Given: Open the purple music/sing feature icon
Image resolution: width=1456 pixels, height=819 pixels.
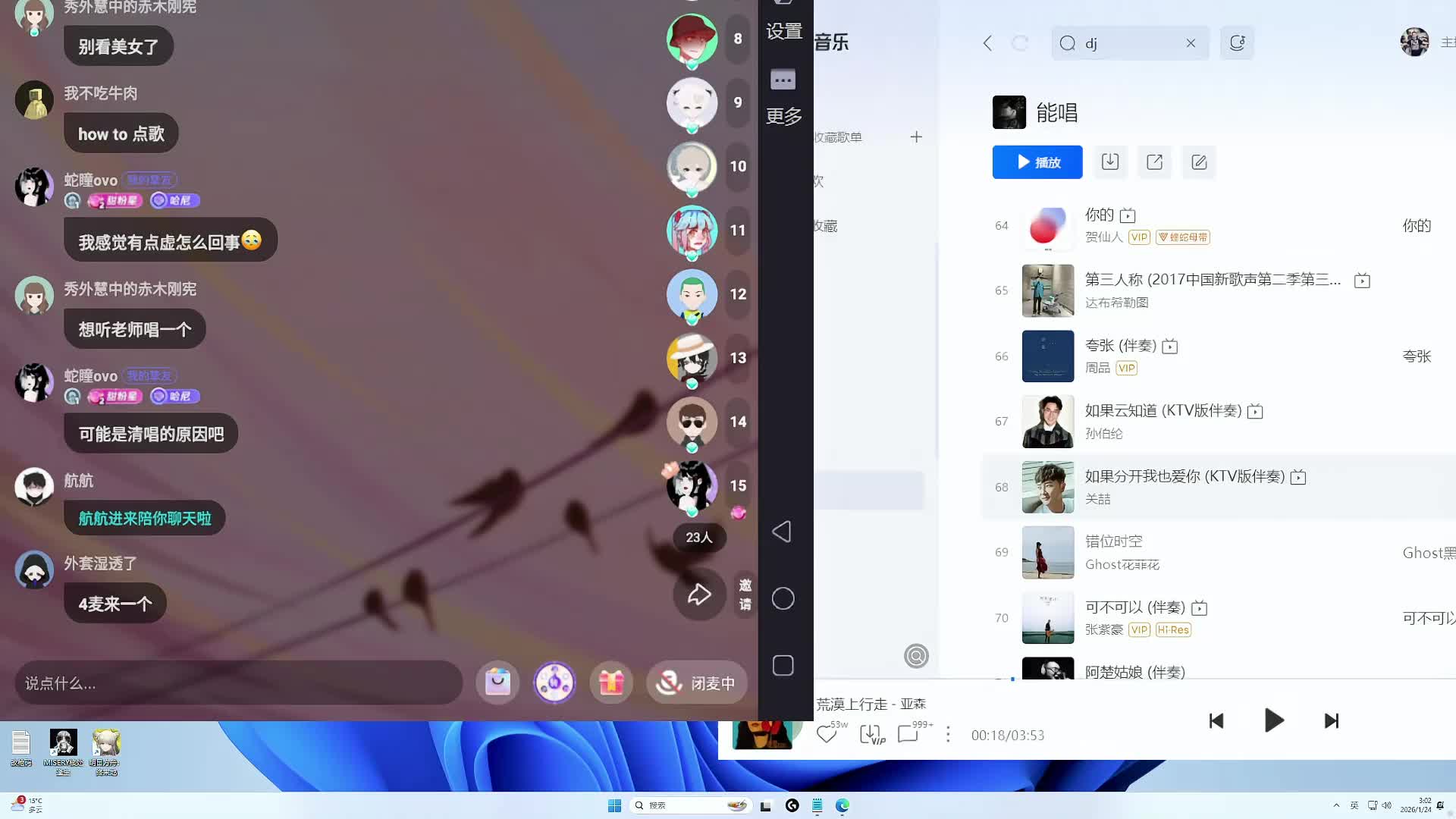Looking at the screenshot, I should click(554, 682).
